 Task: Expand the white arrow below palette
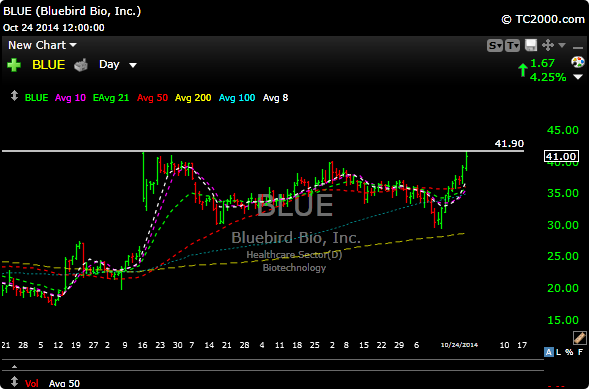pyautogui.click(x=578, y=77)
